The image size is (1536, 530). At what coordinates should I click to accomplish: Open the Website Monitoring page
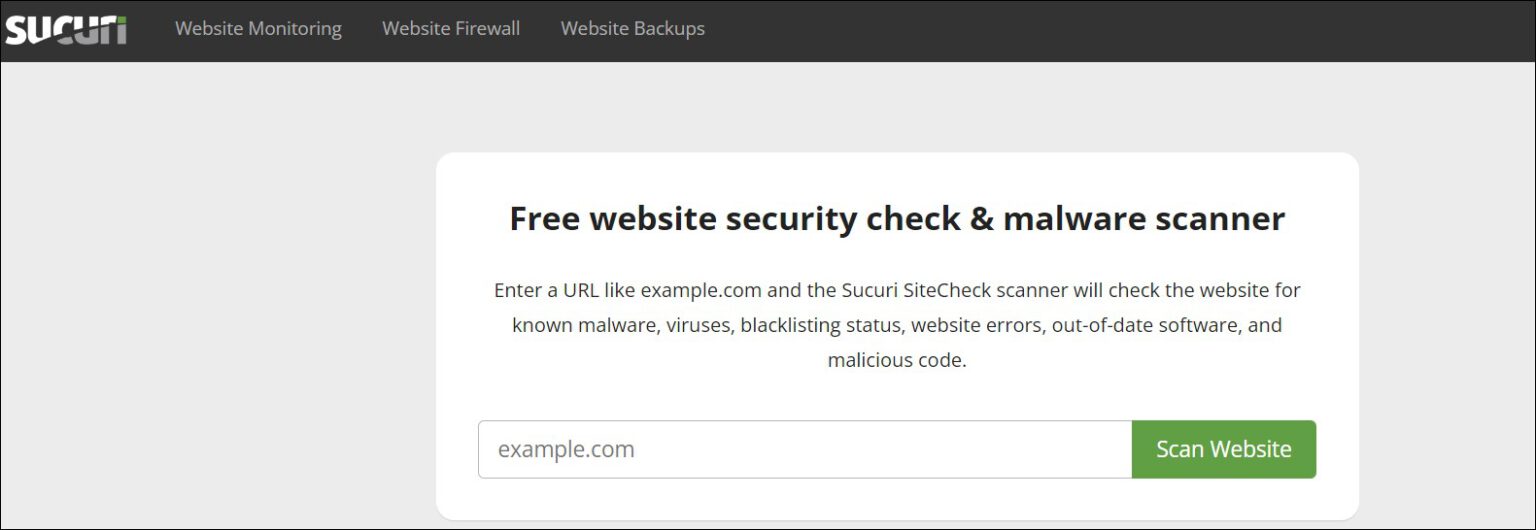tap(258, 29)
